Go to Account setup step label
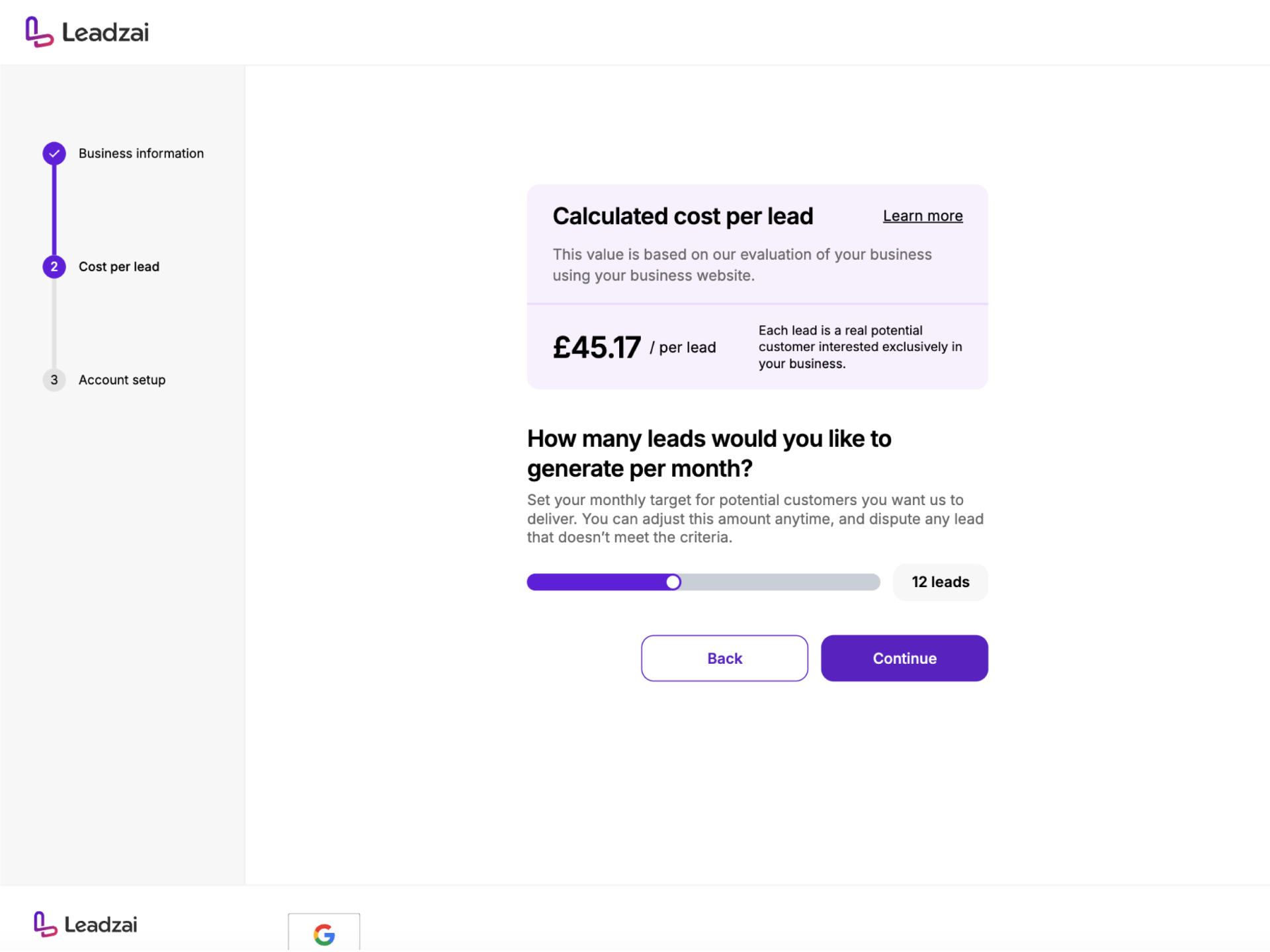Viewport: 1270px width, 952px height. (122, 380)
